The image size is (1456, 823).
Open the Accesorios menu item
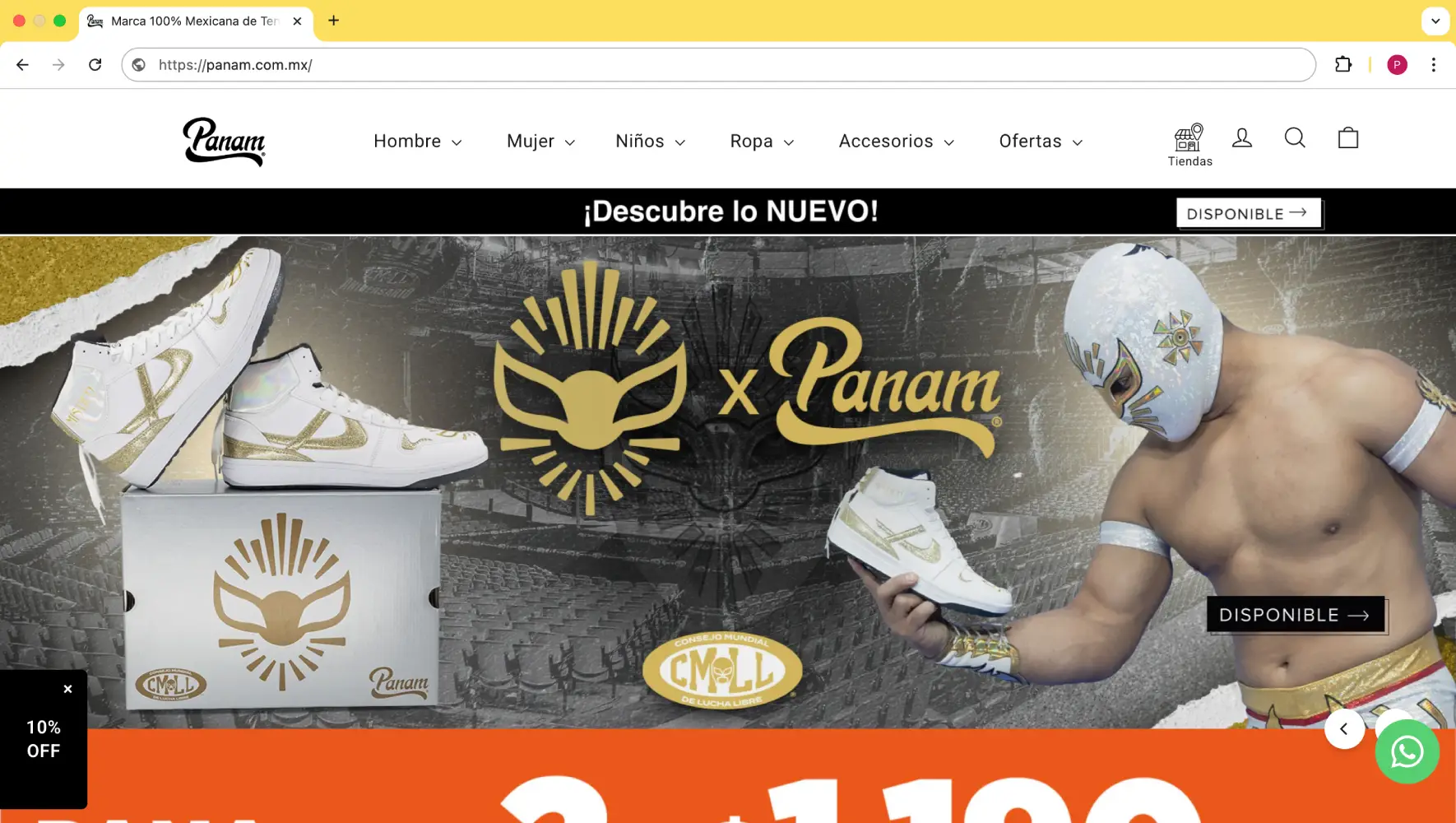[x=897, y=142]
